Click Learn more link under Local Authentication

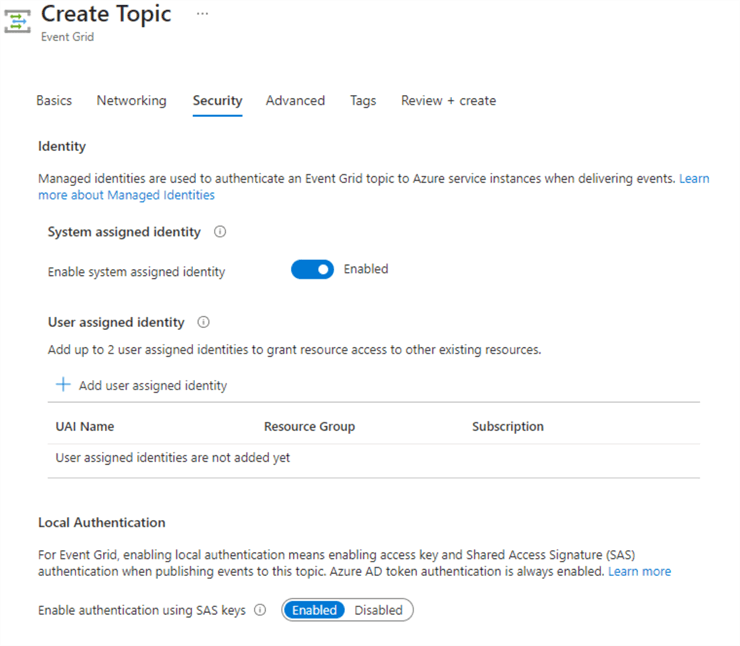[639, 572]
